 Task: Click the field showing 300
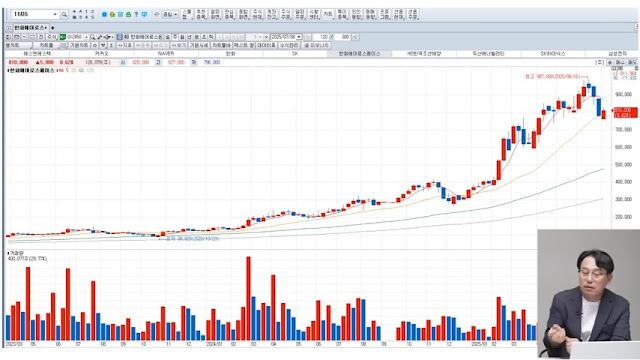click(343, 37)
